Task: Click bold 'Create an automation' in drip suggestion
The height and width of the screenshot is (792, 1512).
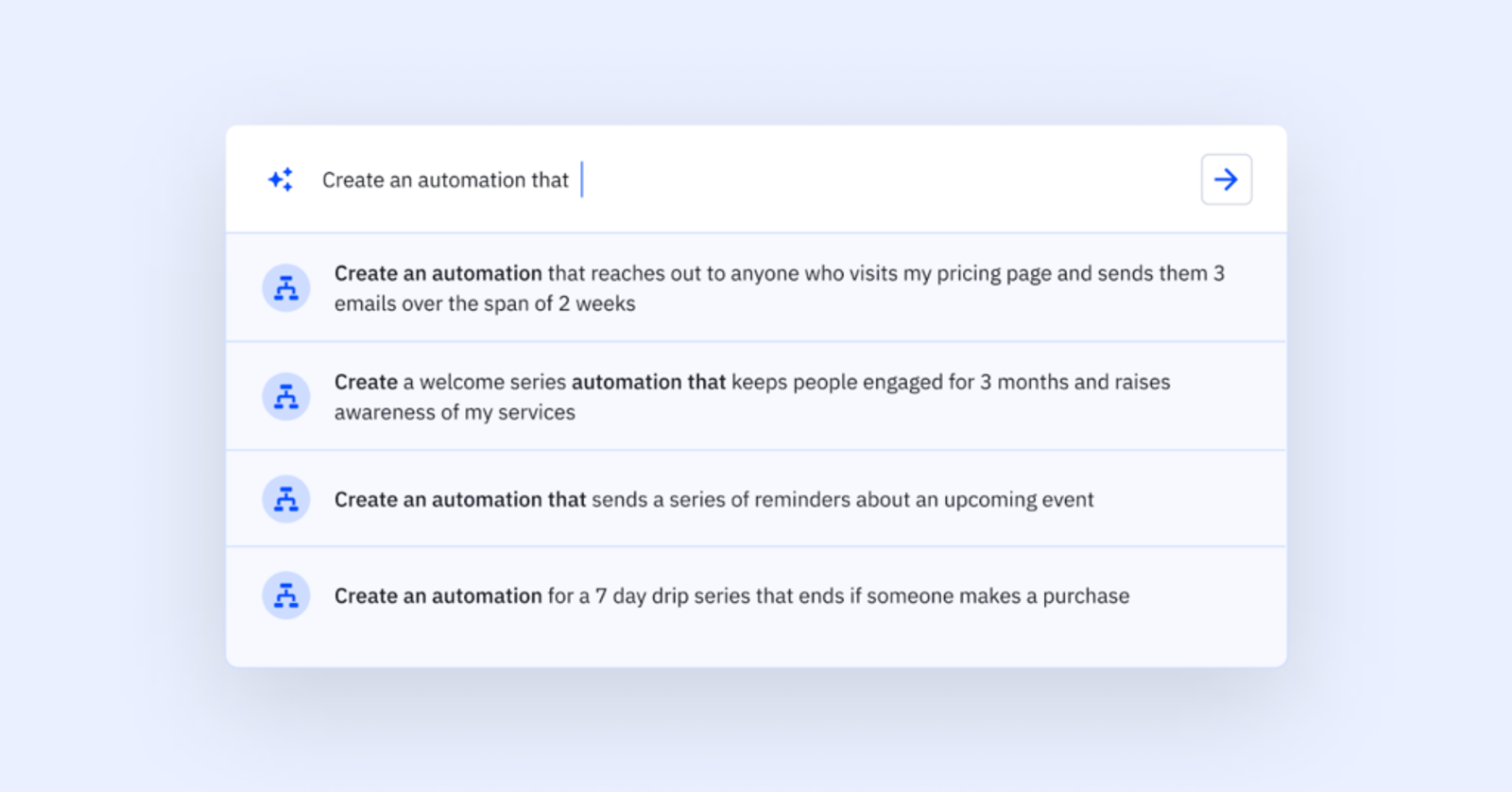Action: (x=438, y=595)
